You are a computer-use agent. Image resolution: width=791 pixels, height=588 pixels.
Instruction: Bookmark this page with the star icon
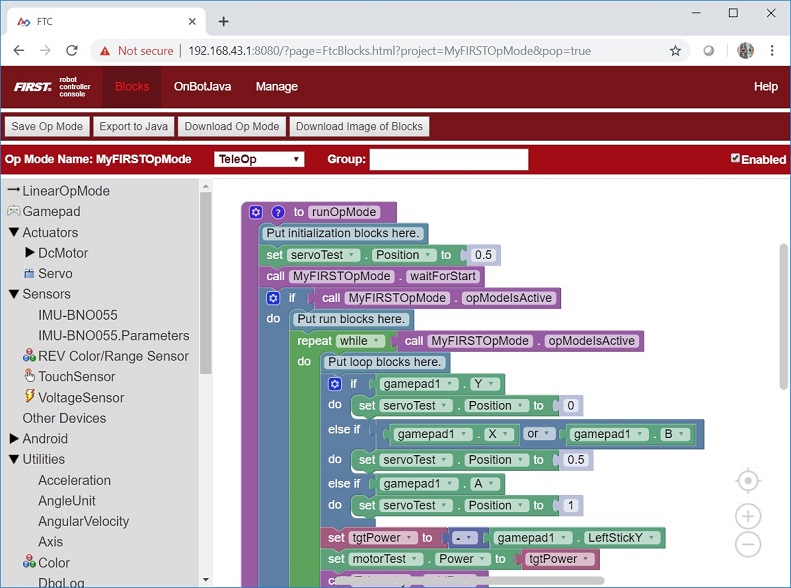pos(675,50)
